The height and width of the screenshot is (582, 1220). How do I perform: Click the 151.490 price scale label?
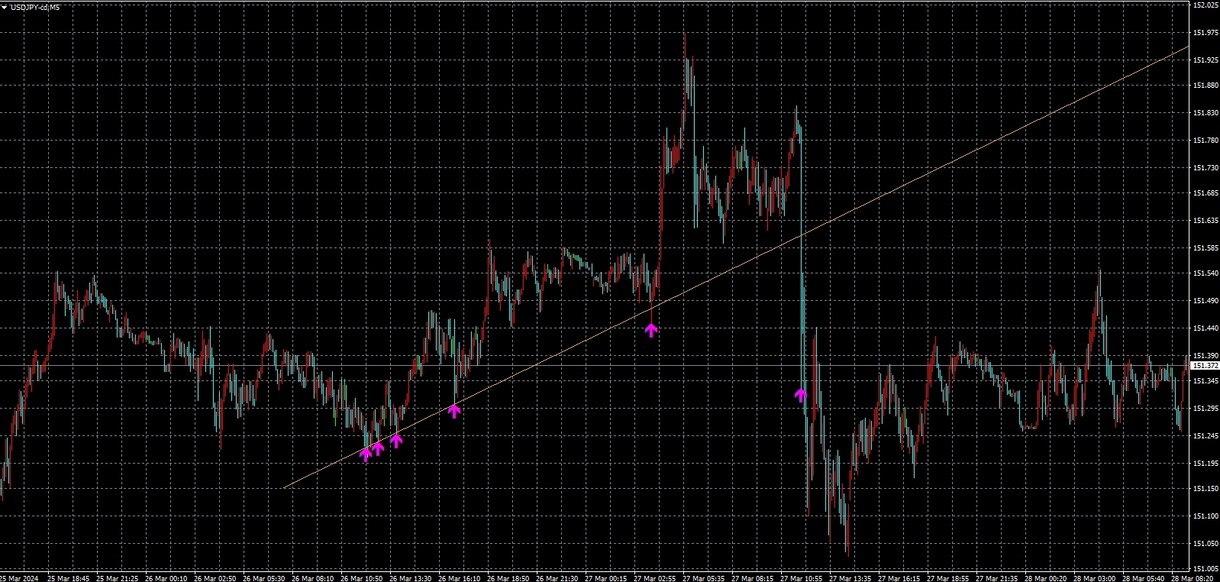click(1205, 301)
